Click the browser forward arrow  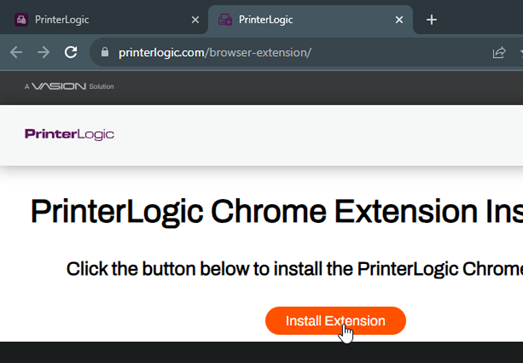43,52
